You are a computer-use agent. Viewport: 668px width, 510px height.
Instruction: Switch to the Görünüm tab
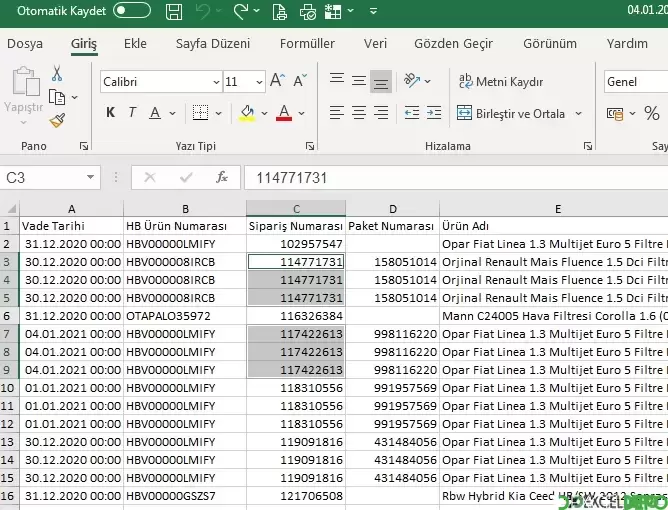(x=550, y=43)
